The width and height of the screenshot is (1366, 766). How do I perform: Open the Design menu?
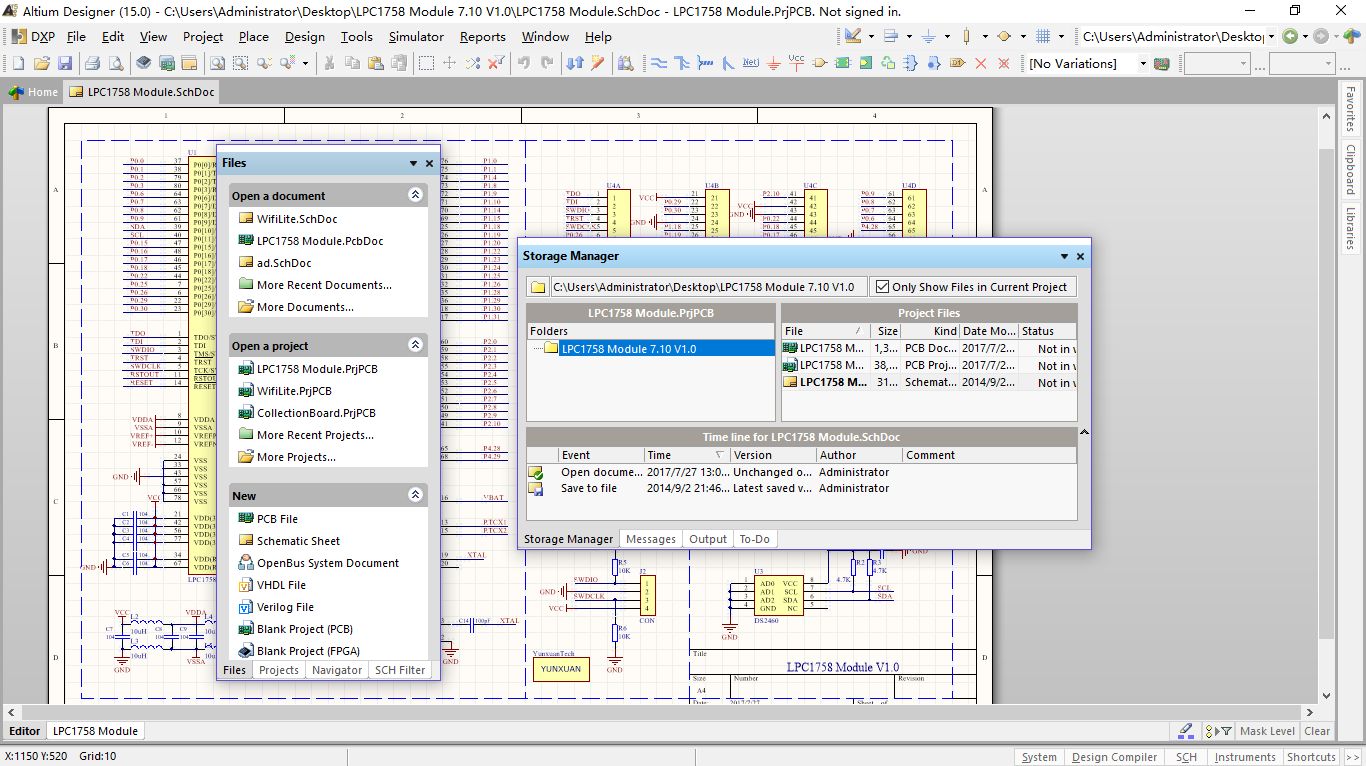click(304, 37)
